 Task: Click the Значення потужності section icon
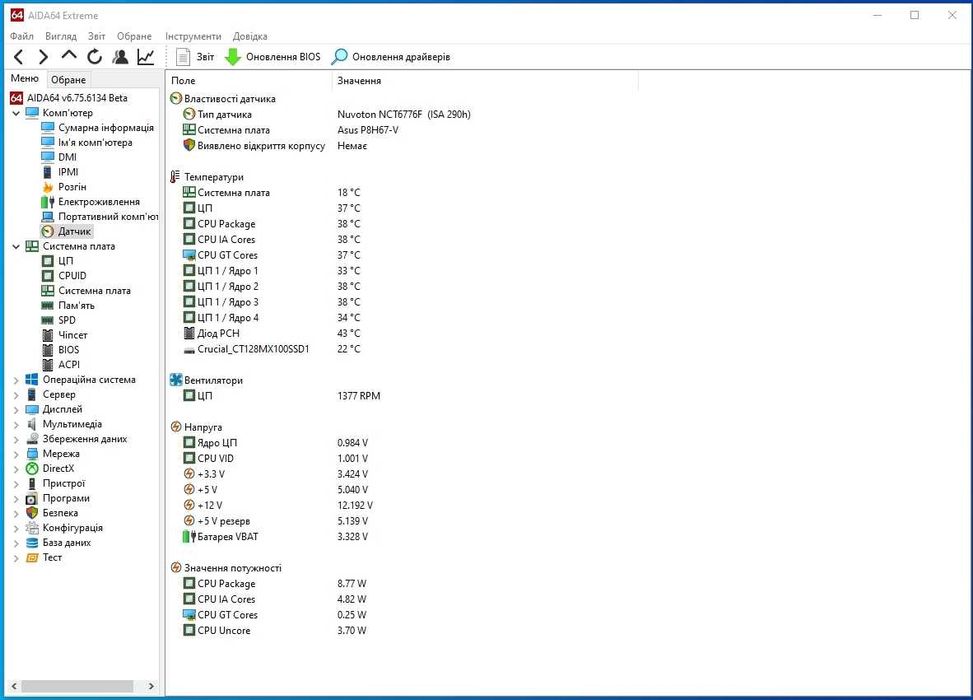[176, 568]
